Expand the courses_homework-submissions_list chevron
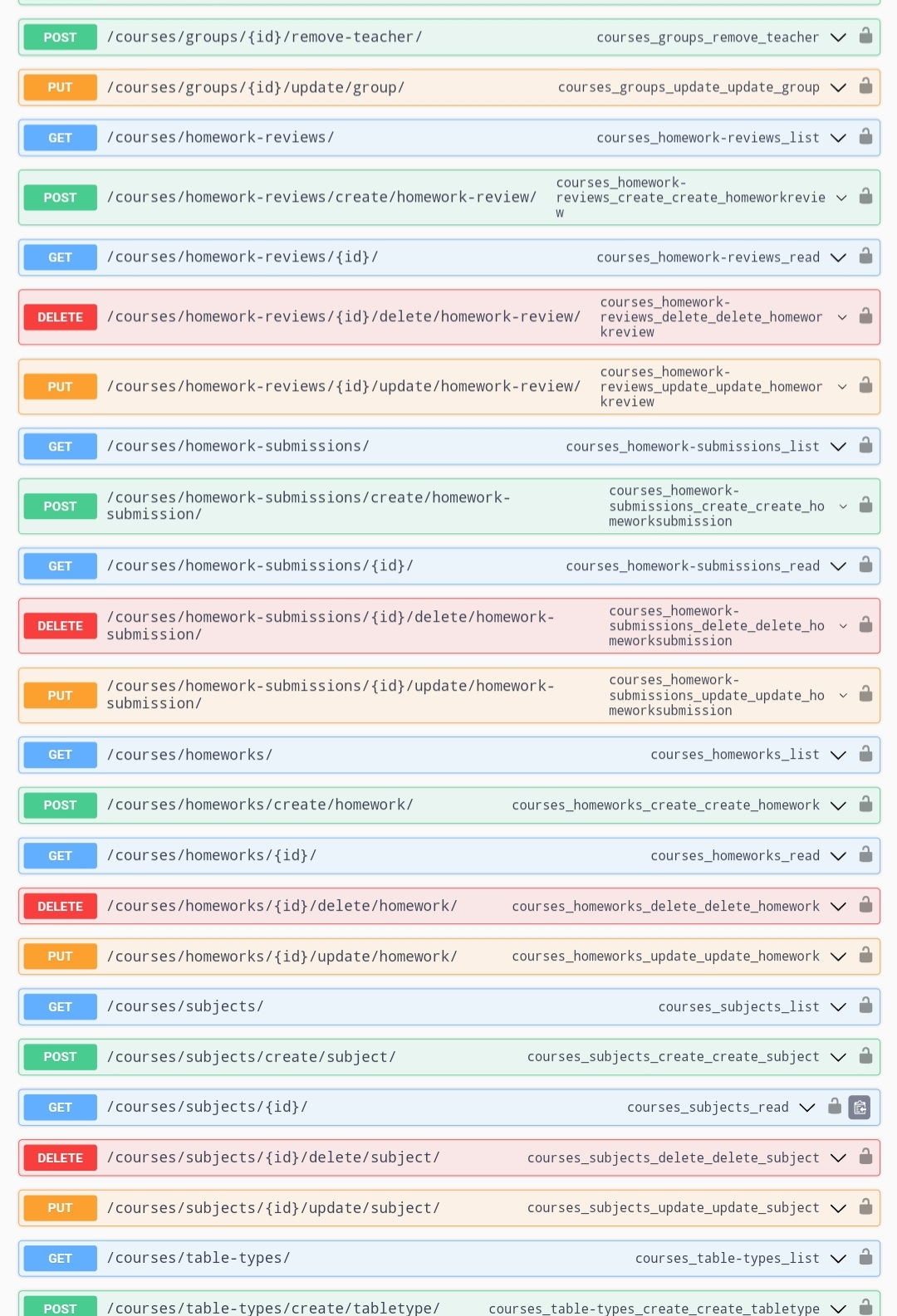Viewport: 897px width, 1316px height. click(x=839, y=447)
